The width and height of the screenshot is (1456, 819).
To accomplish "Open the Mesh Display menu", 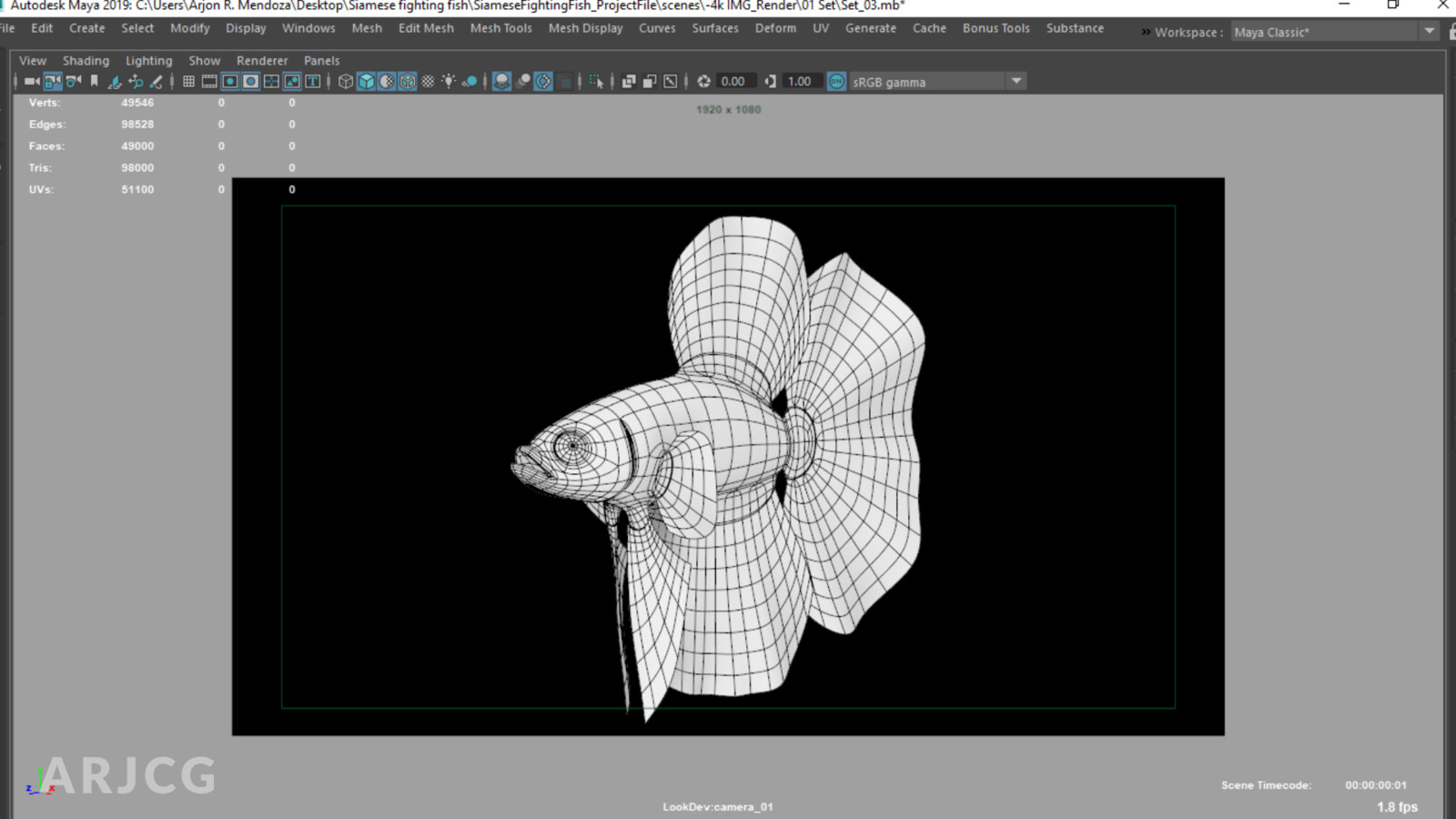I will point(585,28).
